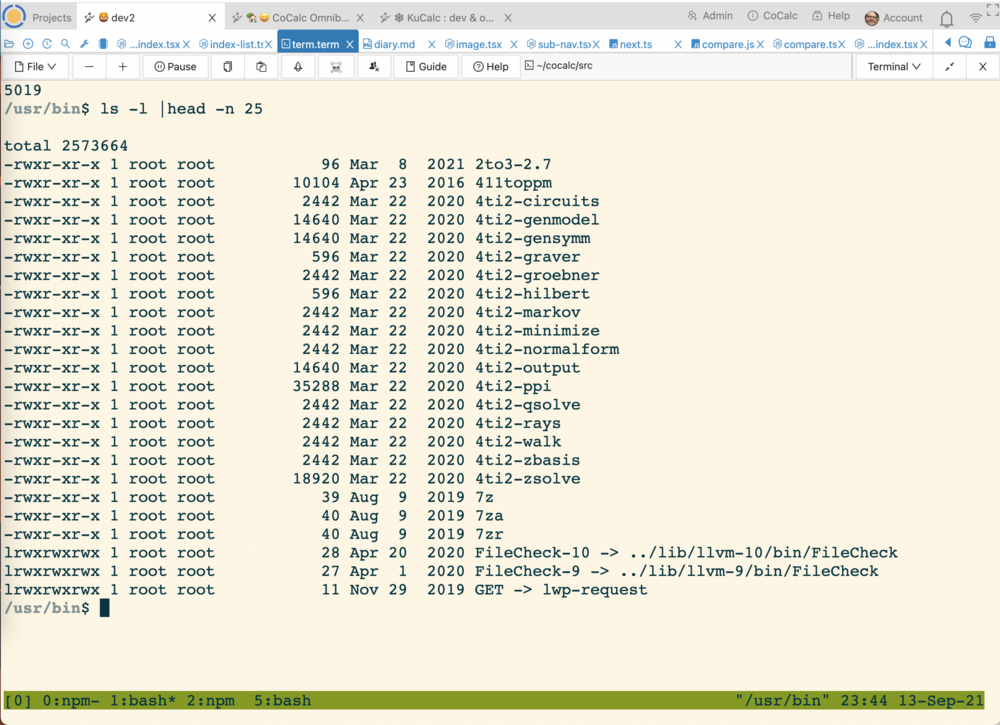Open the project settings wrench icon
This screenshot has width=1000, height=725.
85,44
